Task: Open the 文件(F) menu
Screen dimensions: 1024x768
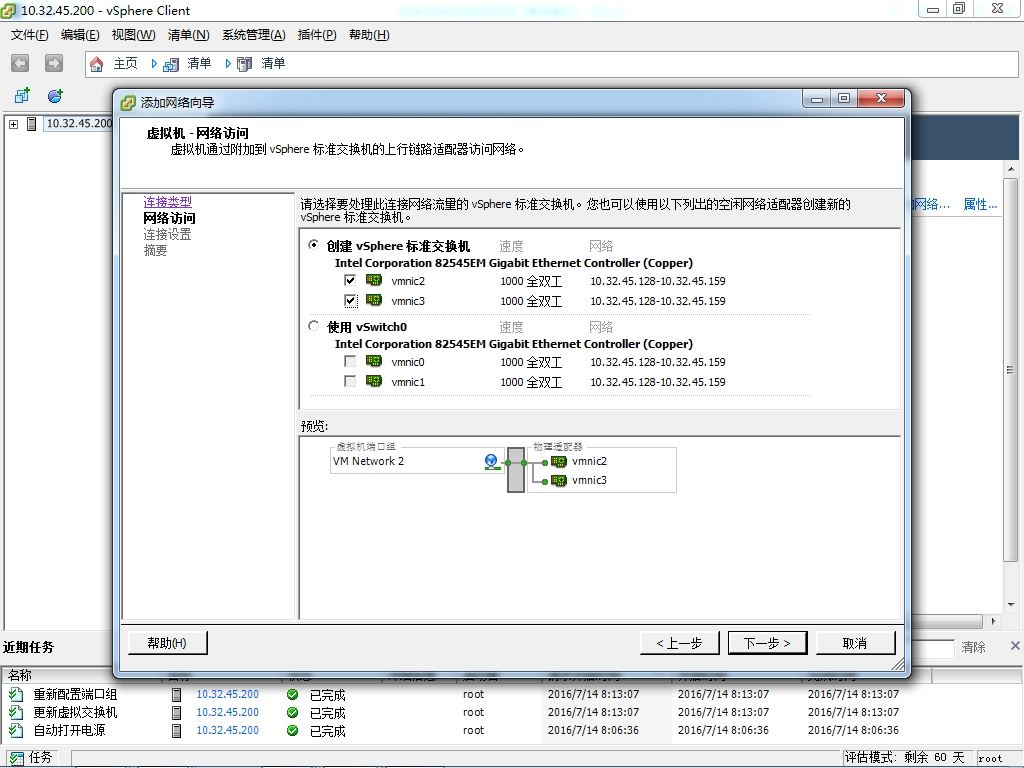Action: (x=29, y=35)
